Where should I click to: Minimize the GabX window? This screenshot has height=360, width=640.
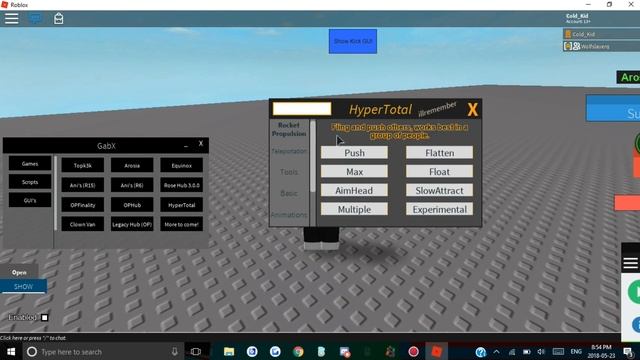click(x=186, y=145)
